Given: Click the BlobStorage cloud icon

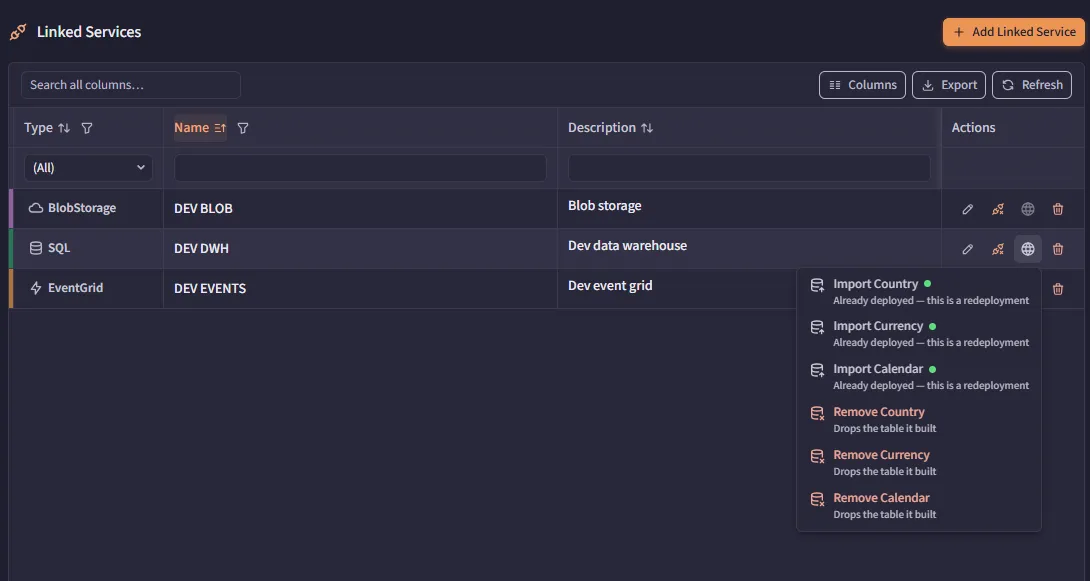Looking at the screenshot, I should coord(35,208).
